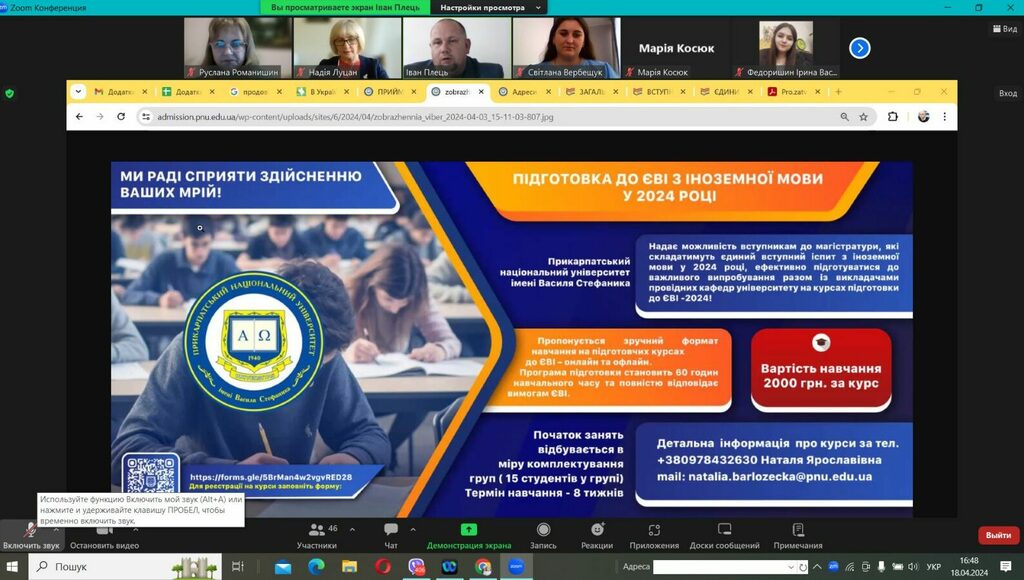Click the Запись record button
This screenshot has width=1024, height=580.
[x=543, y=535]
